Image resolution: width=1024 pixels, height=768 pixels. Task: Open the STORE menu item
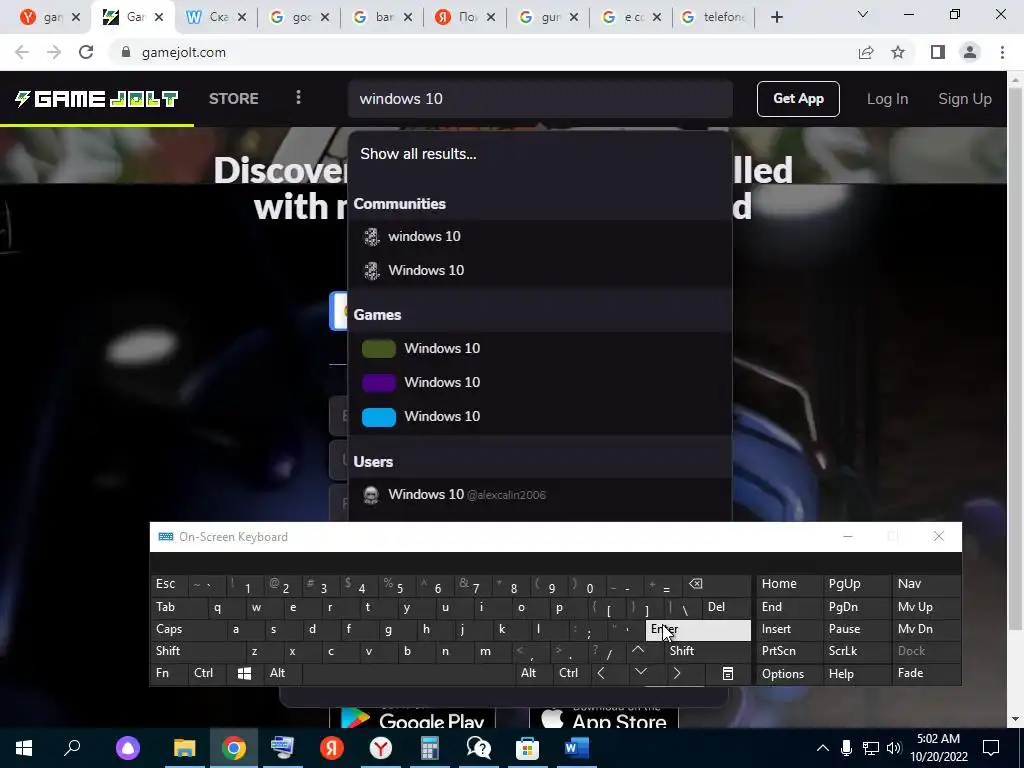[234, 99]
